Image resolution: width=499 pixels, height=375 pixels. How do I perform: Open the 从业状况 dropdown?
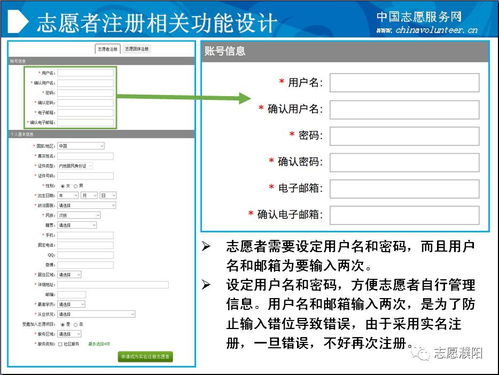[96, 314]
